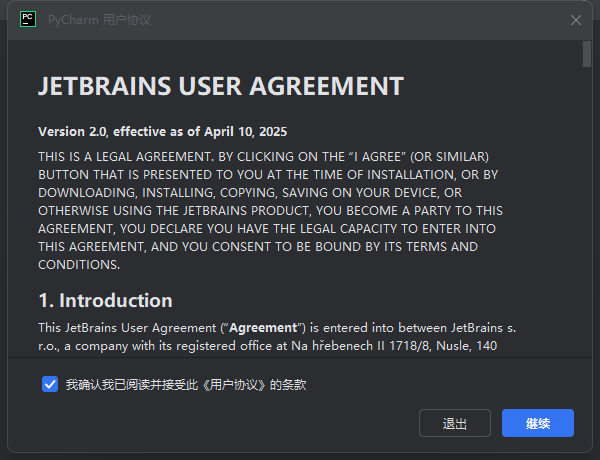
Task: Close the PyCharm 用户协议 dialog
Action: (x=576, y=20)
